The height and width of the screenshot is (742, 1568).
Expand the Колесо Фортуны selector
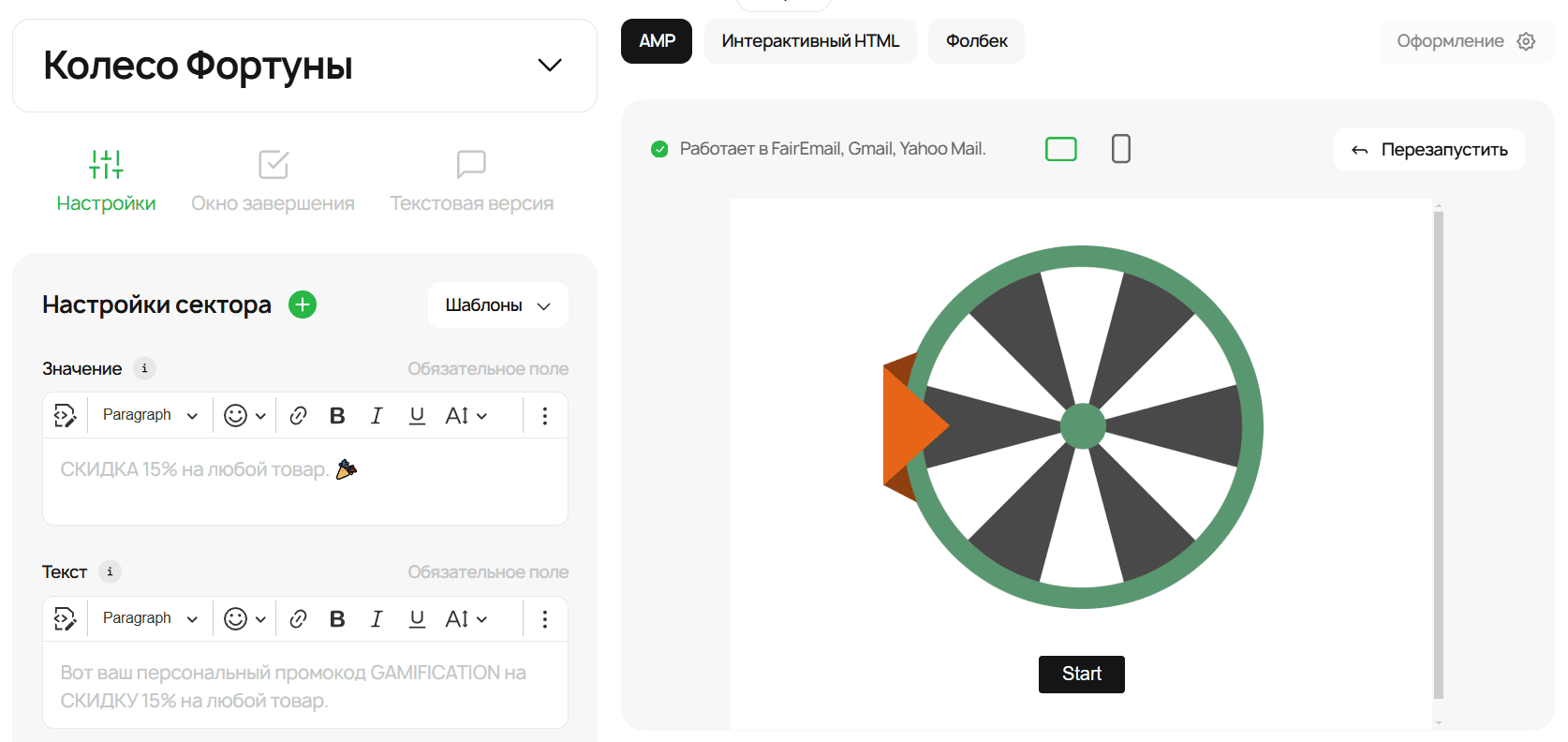(x=549, y=66)
